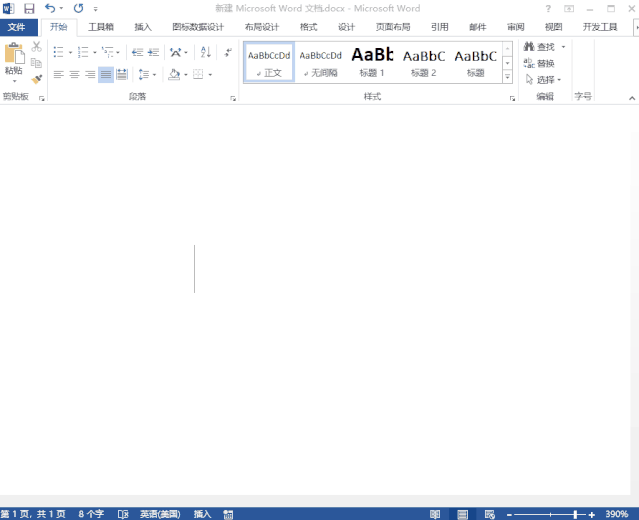639x520 pixels.
Task: Apply numbered list formatting
Action: point(83,52)
